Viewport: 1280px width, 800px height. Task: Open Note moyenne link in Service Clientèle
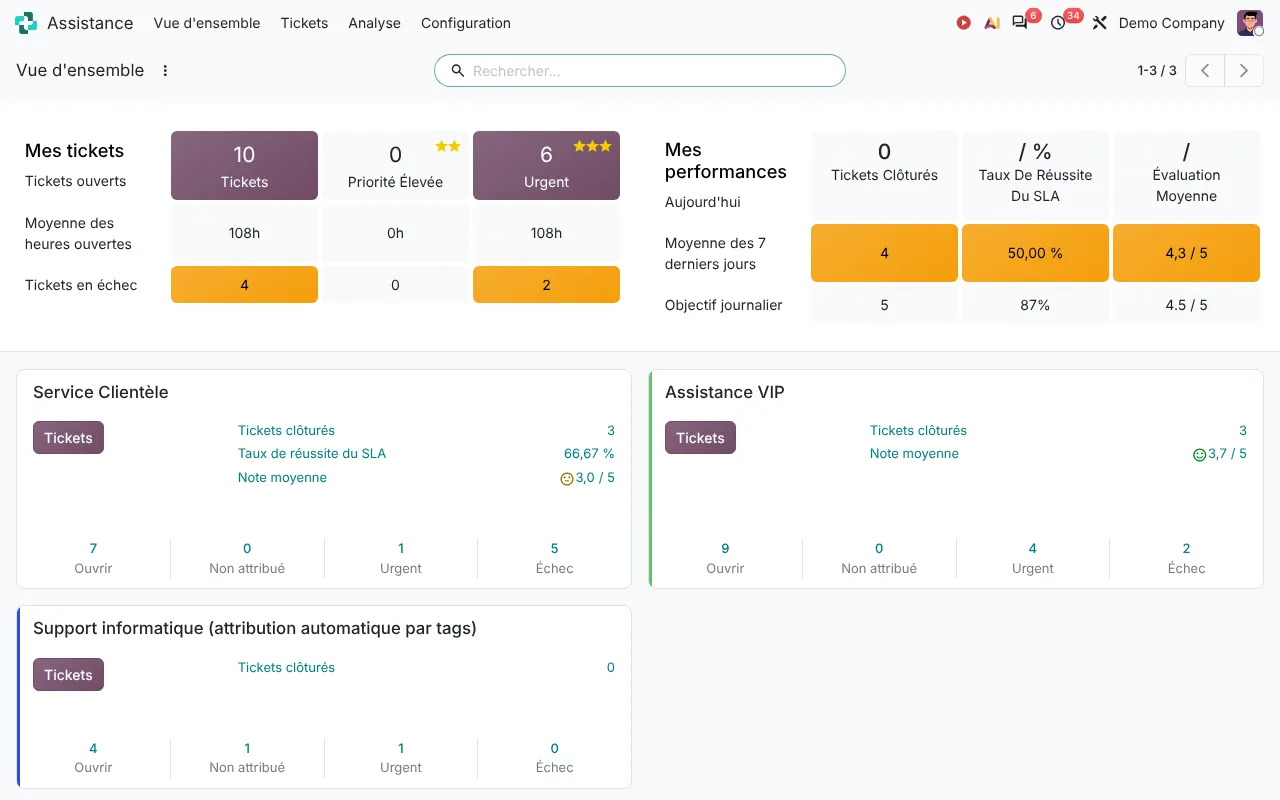(282, 478)
